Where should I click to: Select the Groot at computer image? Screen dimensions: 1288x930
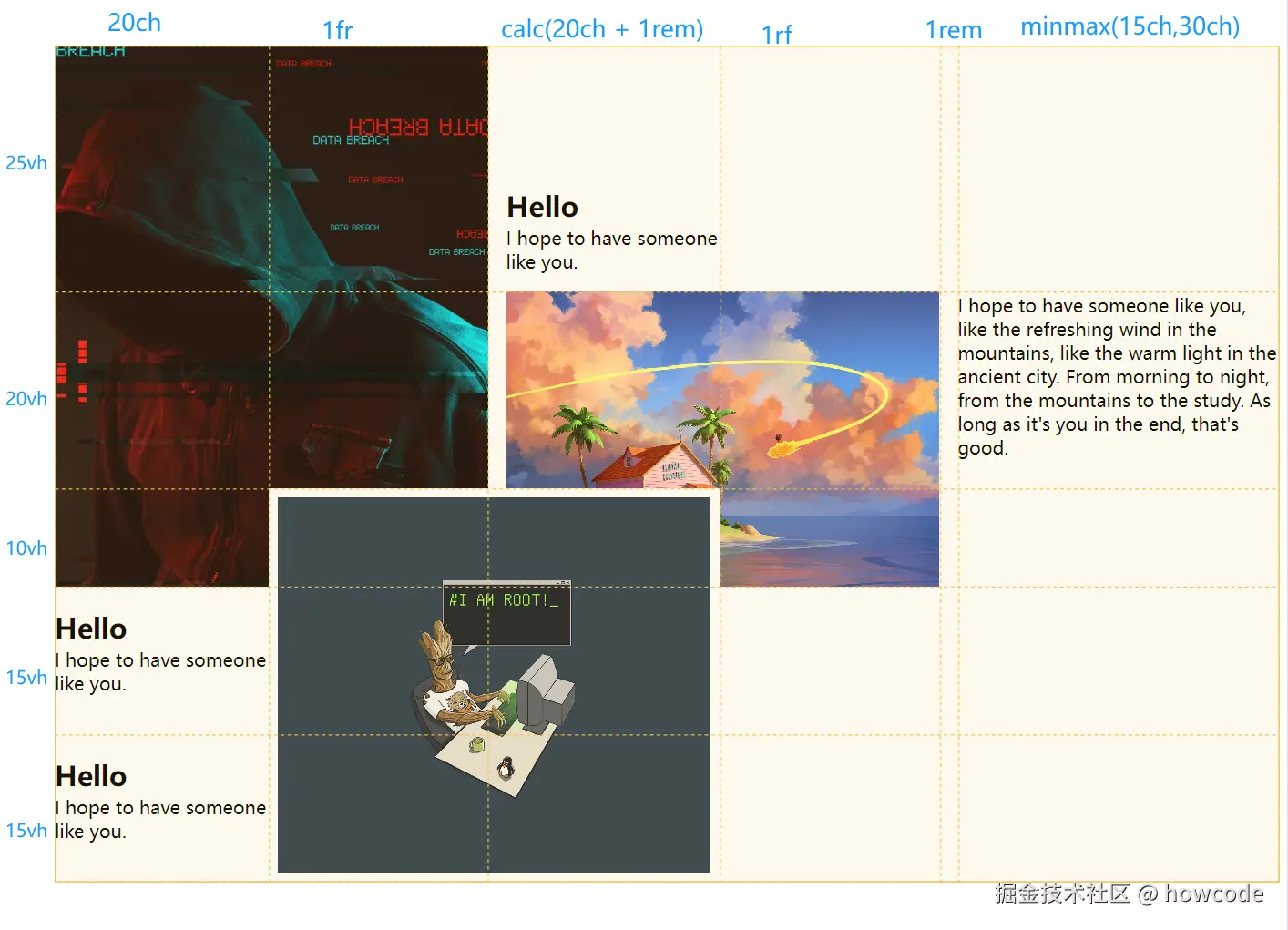[494, 685]
